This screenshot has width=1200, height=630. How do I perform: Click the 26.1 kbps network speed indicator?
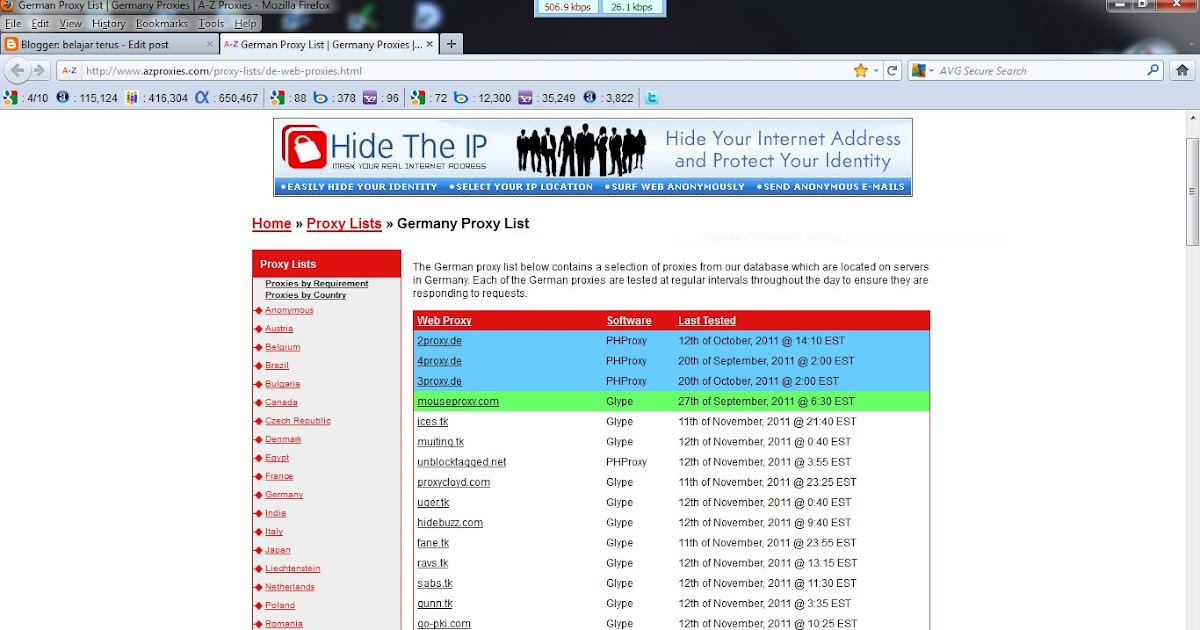[632, 7]
